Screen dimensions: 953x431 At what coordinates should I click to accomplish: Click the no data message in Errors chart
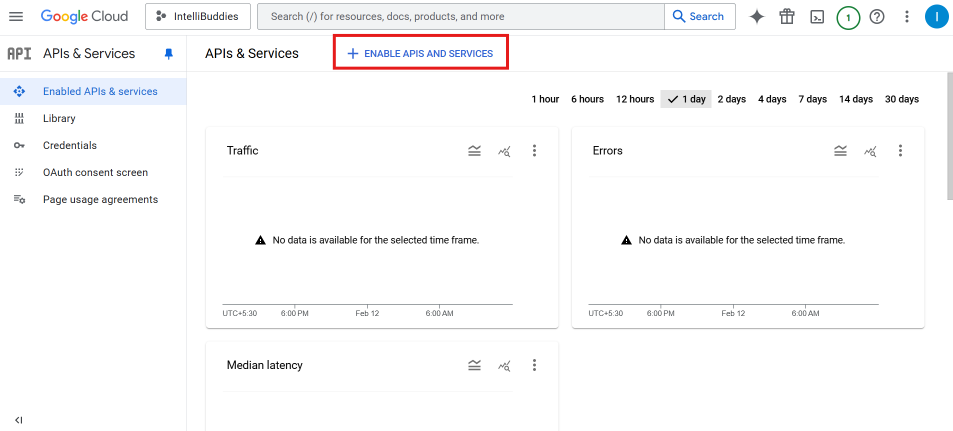[733, 240]
